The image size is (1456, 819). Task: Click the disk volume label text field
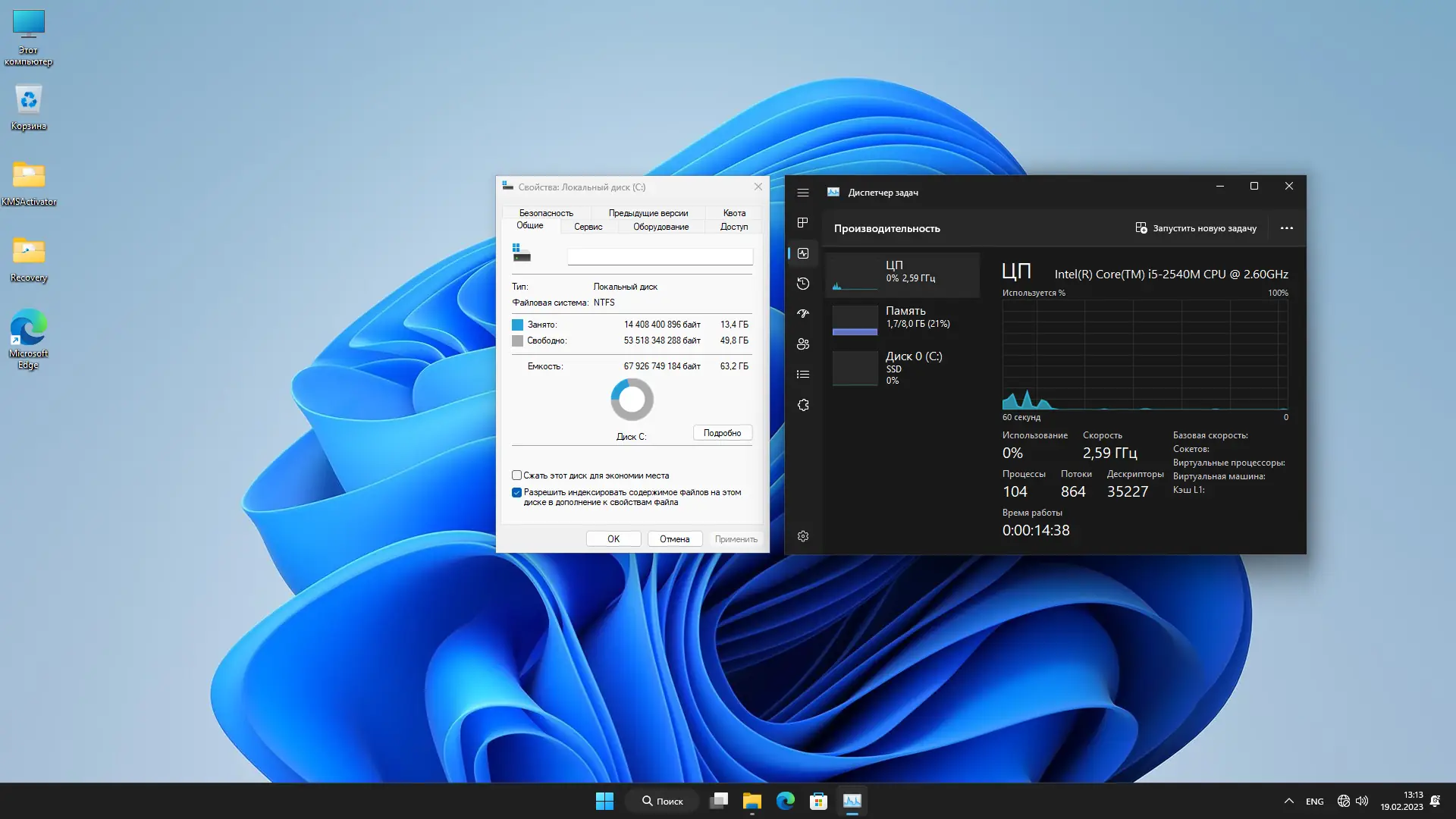point(659,256)
